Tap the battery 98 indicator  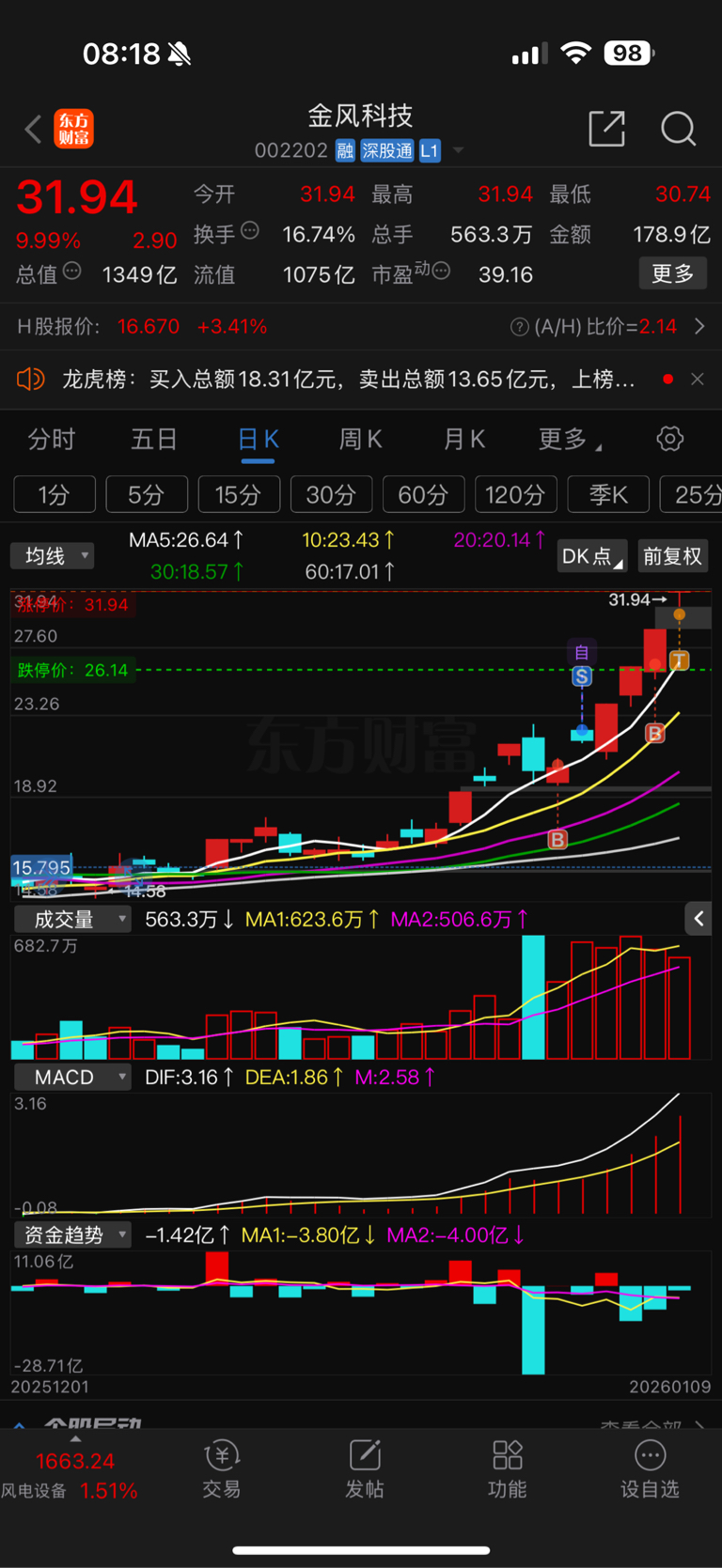pyautogui.click(x=628, y=54)
